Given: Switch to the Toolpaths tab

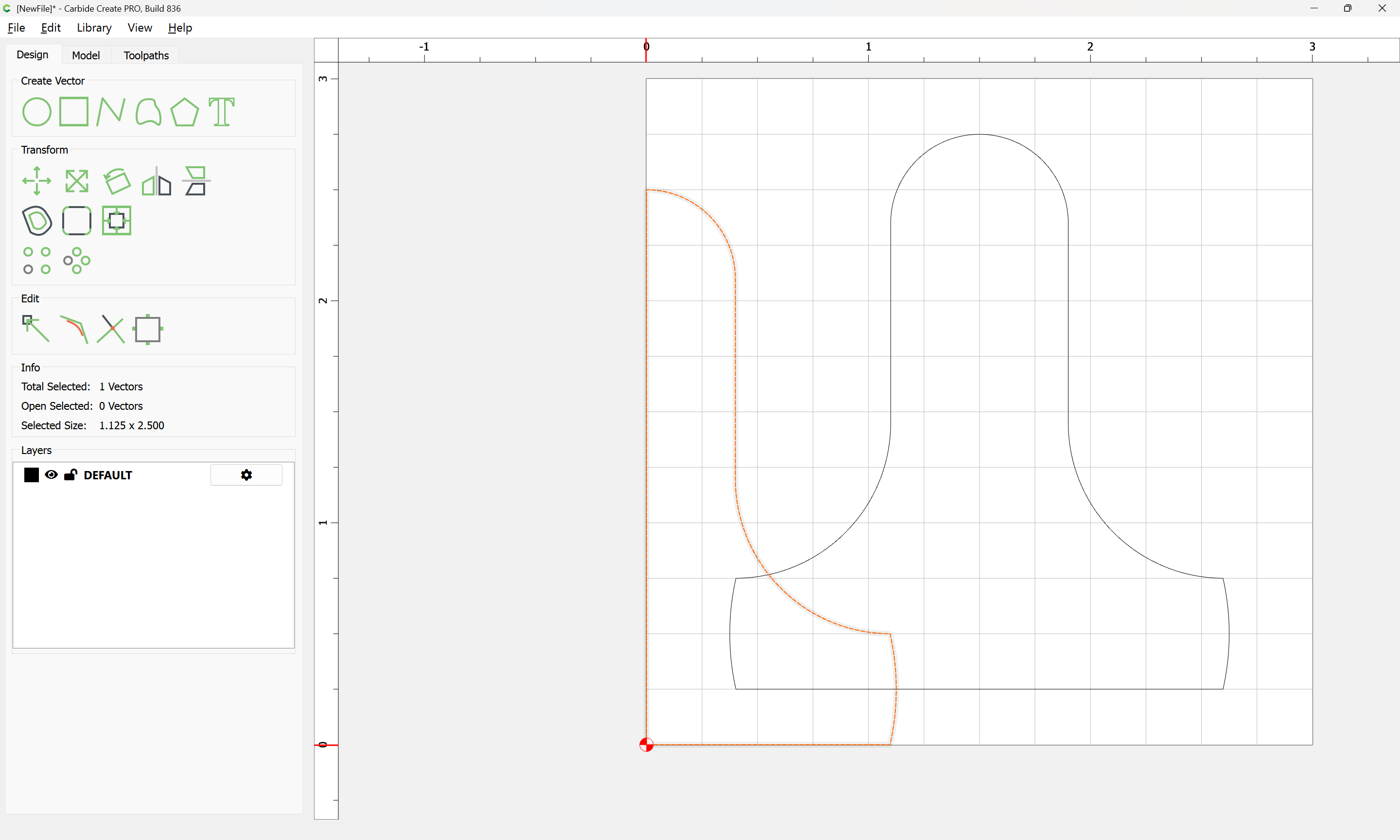Looking at the screenshot, I should 146,55.
